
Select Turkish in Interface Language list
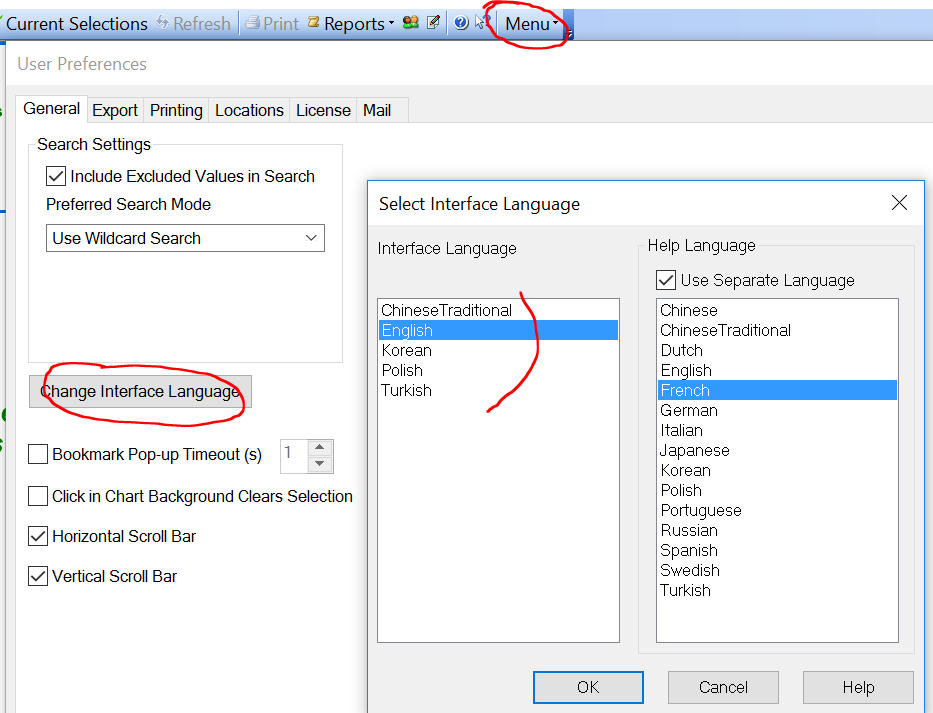tap(498, 390)
